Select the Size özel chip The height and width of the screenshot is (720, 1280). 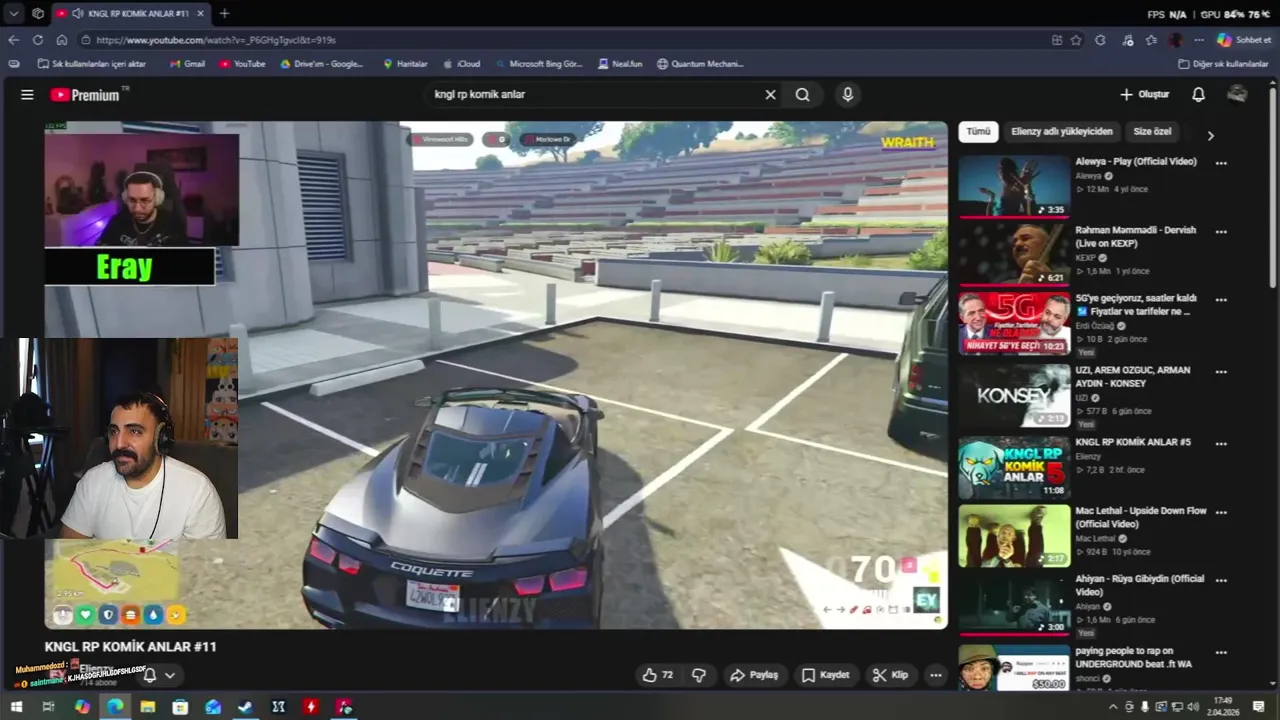[1152, 131]
